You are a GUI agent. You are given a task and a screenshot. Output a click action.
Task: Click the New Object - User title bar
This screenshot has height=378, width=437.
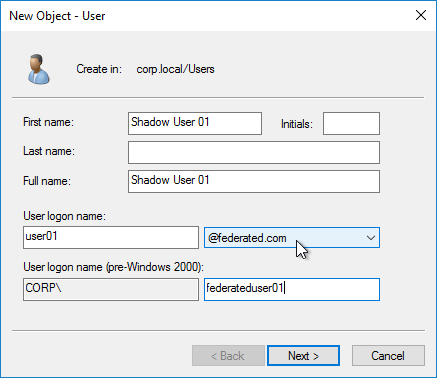(207, 16)
